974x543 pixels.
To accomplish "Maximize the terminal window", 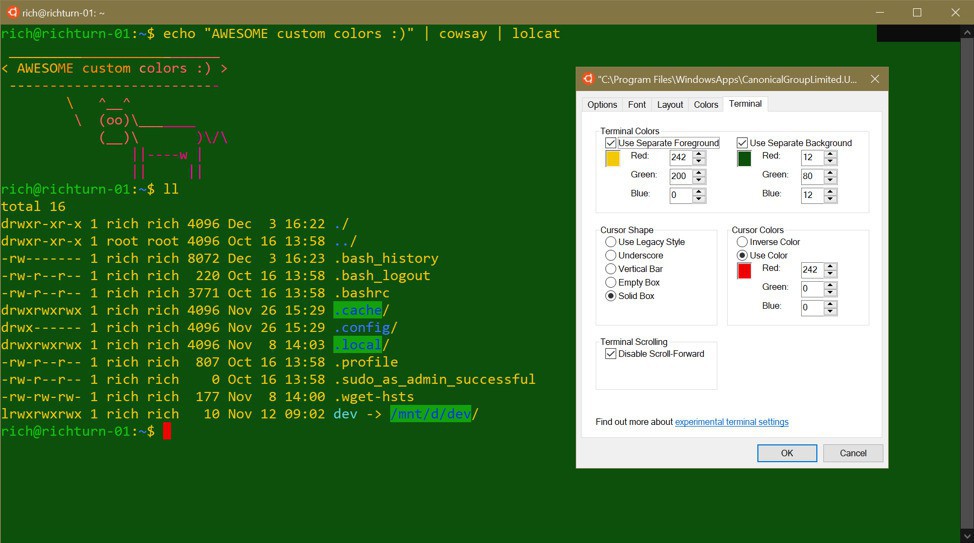I will pos(916,12).
